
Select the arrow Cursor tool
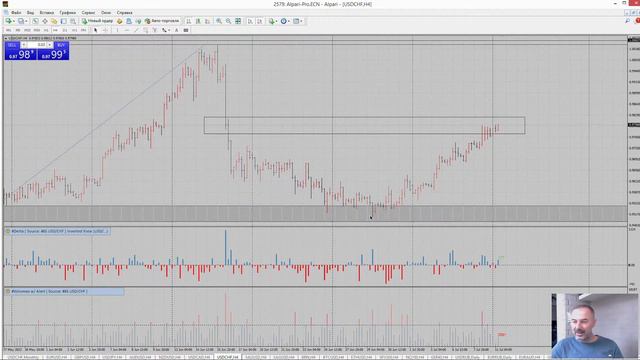[96, 30]
